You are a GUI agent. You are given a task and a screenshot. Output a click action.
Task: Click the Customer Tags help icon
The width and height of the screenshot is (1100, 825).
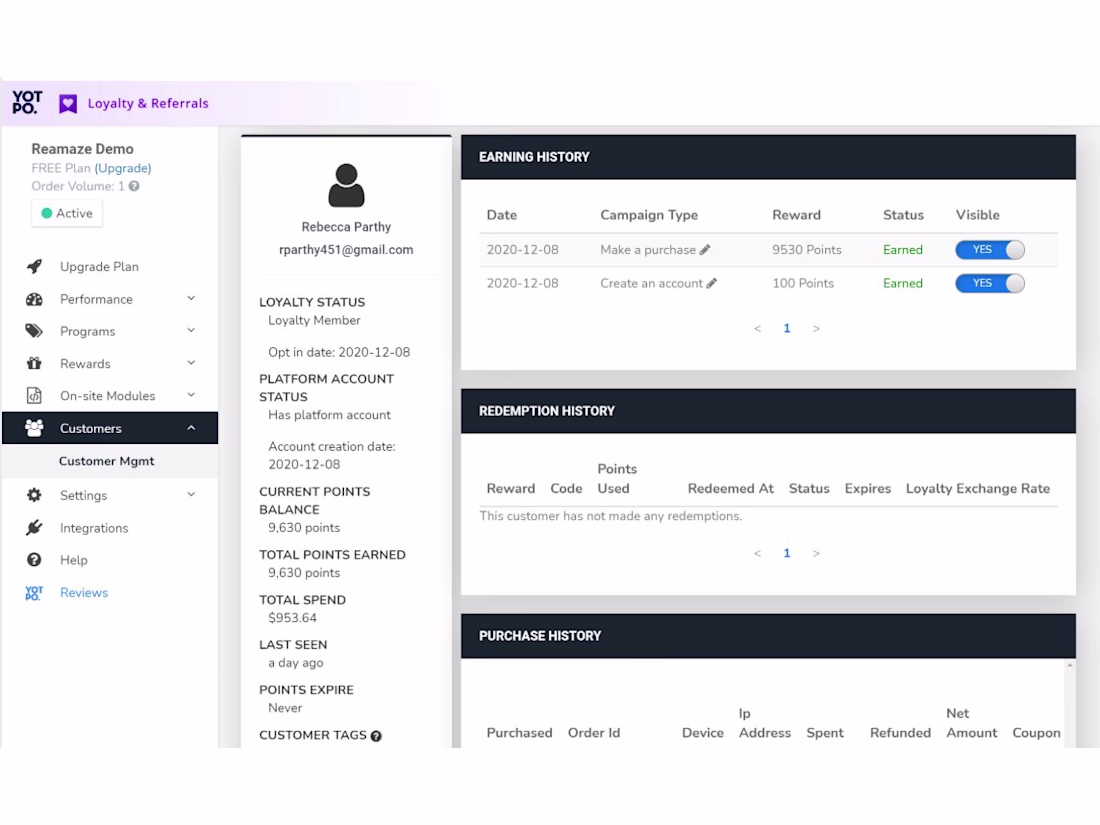pos(376,736)
